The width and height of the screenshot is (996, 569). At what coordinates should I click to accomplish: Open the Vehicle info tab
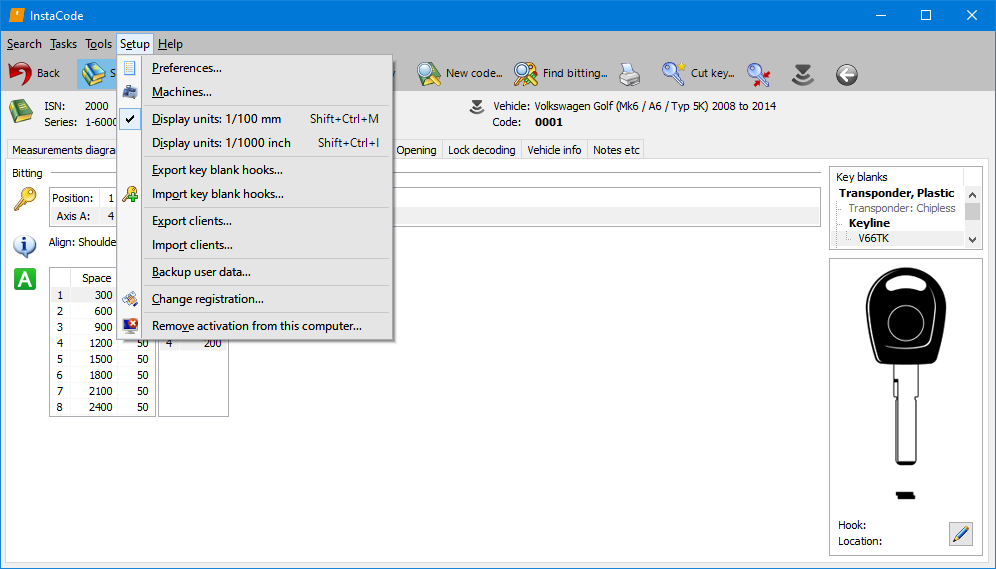[554, 150]
